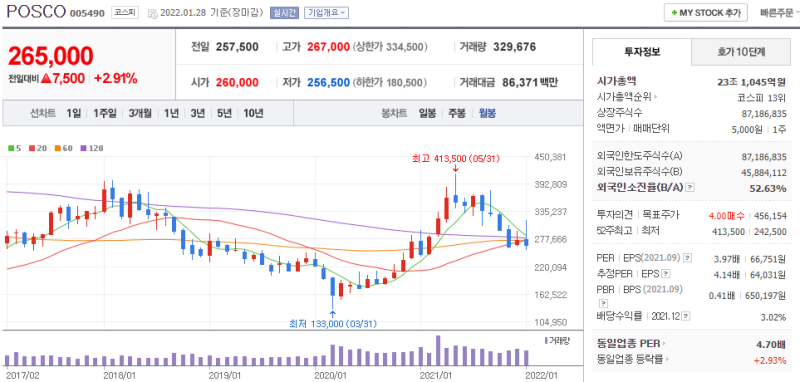The width and height of the screenshot is (800, 382).
Task: Click the POSCO stock name heading
Action: point(37,11)
